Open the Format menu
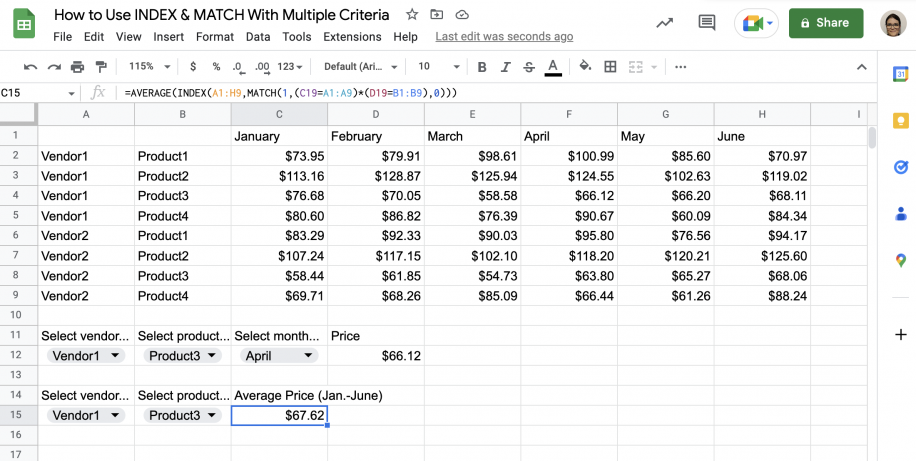The width and height of the screenshot is (916, 461). [215, 37]
